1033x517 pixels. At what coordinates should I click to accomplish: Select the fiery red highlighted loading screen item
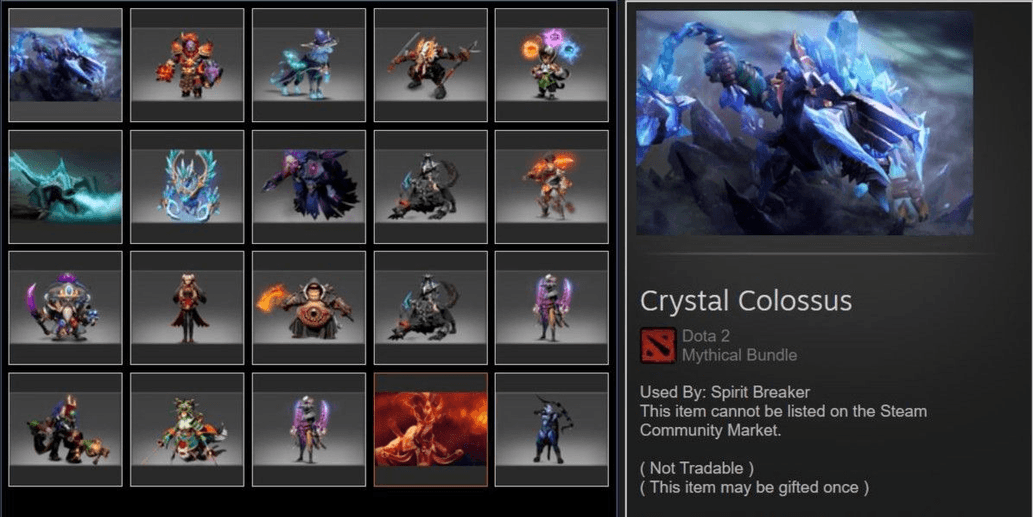point(431,429)
